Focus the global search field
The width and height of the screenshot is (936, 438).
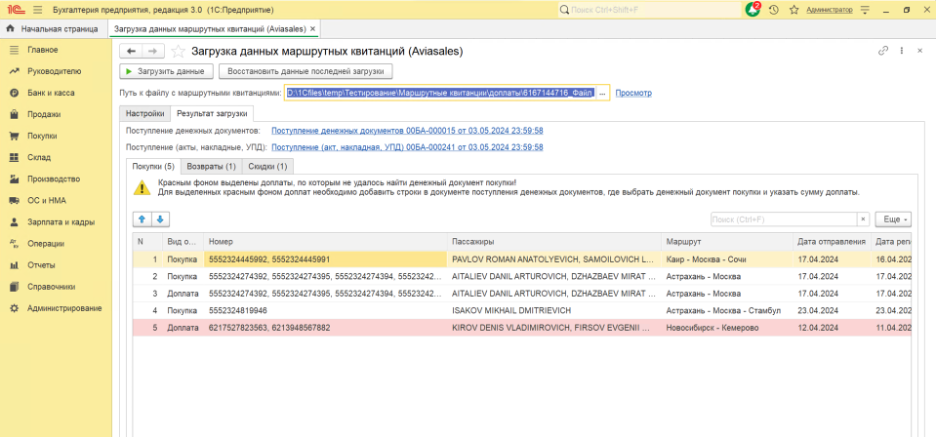[x=649, y=10]
